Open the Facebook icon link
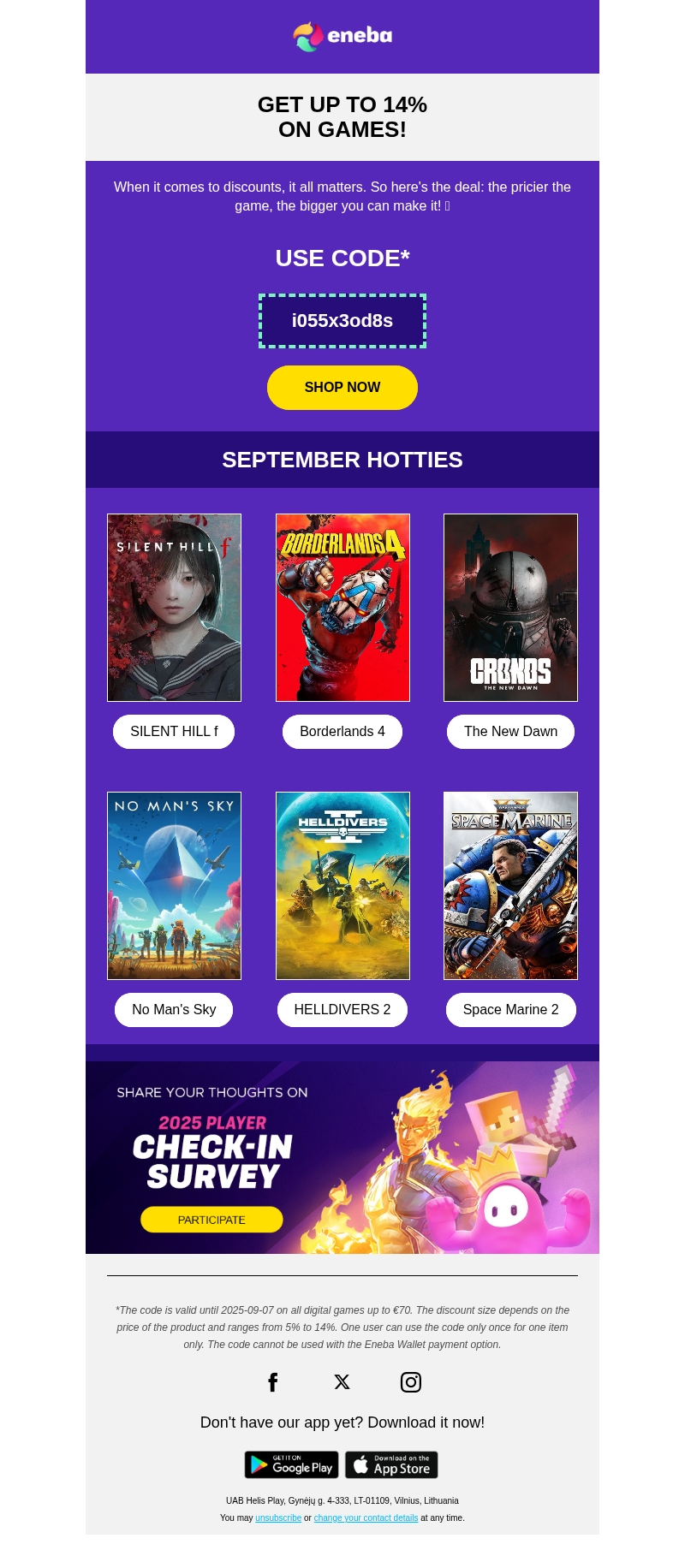 point(273,1382)
